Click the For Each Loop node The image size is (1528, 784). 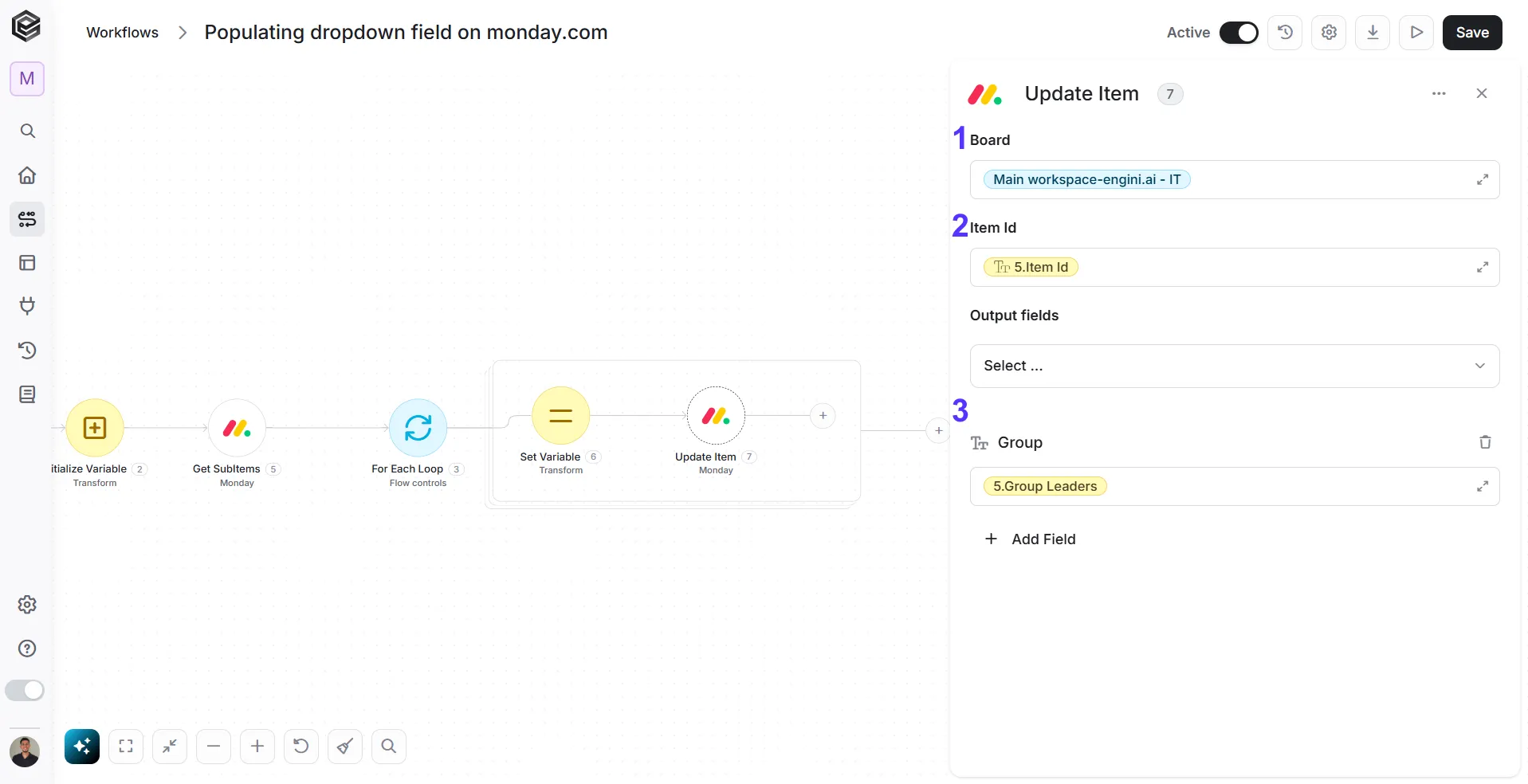[x=418, y=428]
